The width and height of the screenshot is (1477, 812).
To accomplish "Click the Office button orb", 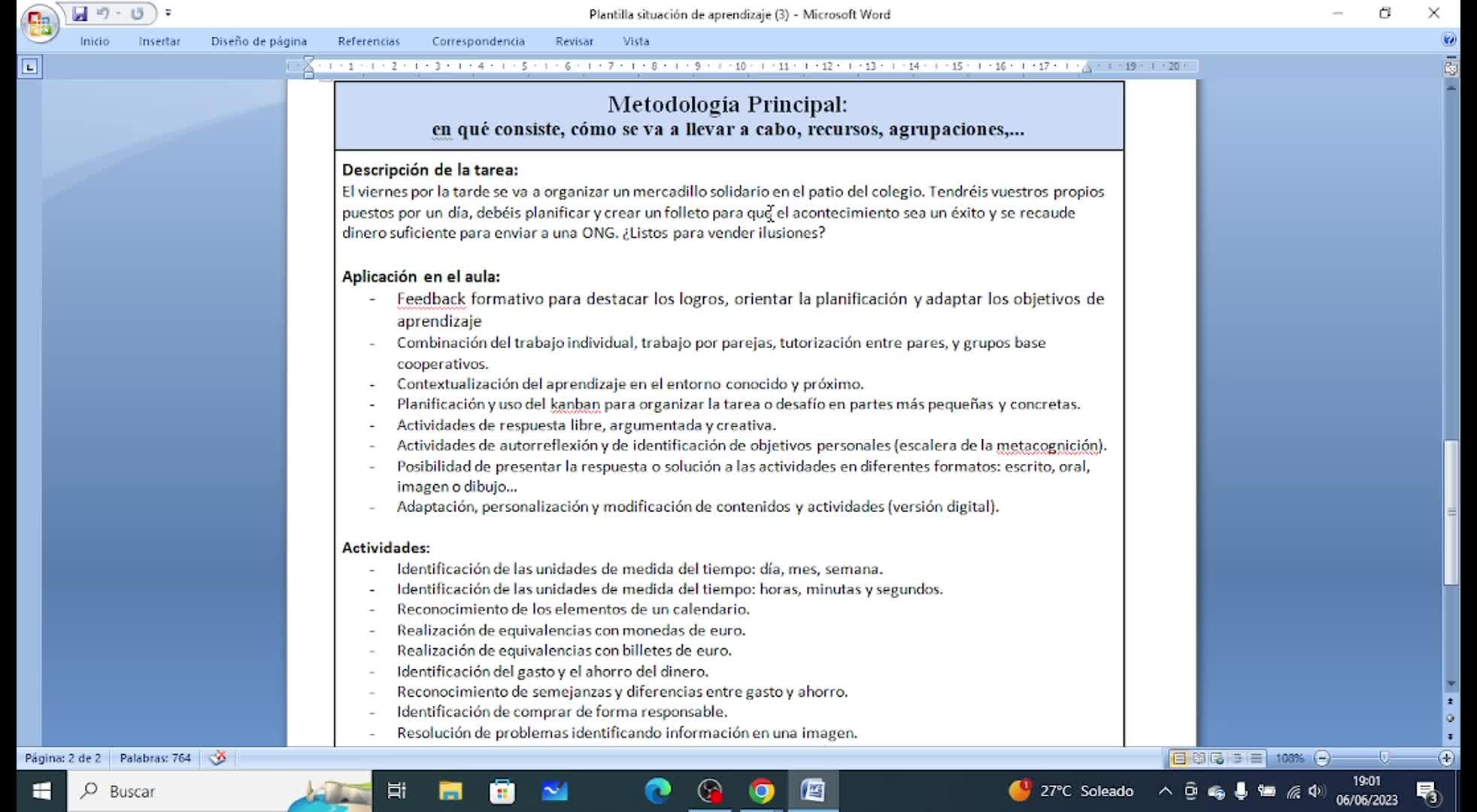I will point(39,23).
